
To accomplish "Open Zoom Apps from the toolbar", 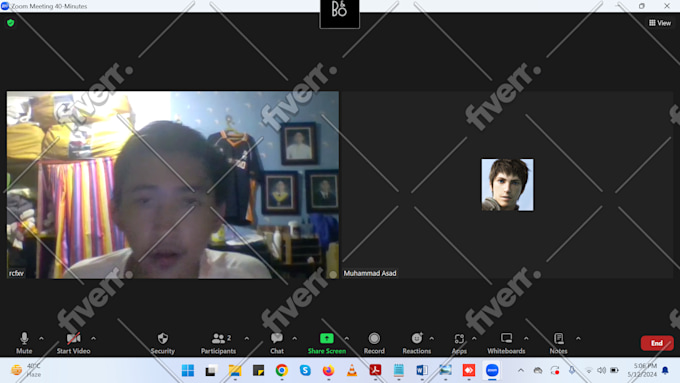I will pyautogui.click(x=459, y=343).
